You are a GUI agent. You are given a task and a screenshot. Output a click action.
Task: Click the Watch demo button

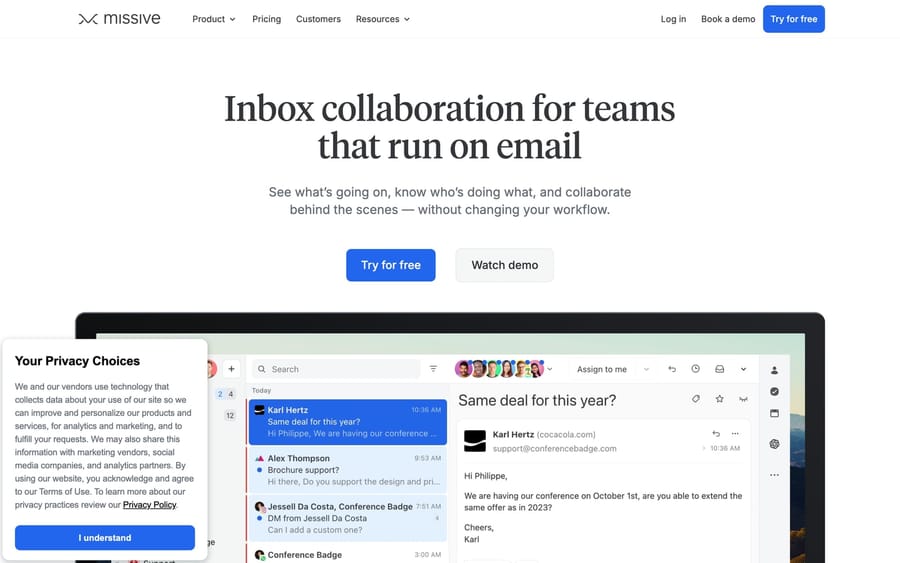[505, 265]
